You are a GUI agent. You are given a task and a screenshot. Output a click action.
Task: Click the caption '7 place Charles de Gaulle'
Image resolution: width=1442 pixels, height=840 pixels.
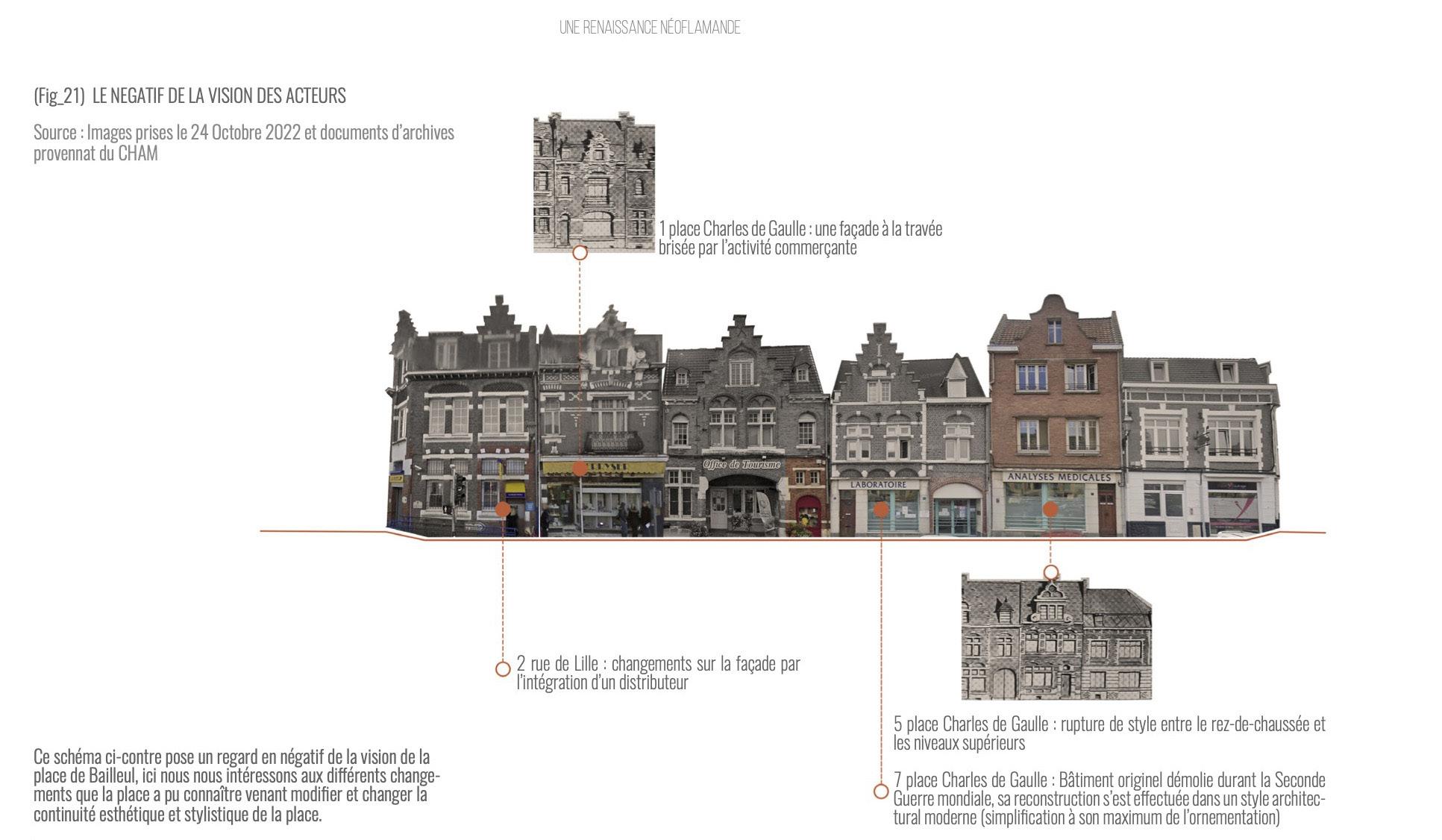point(1109,799)
